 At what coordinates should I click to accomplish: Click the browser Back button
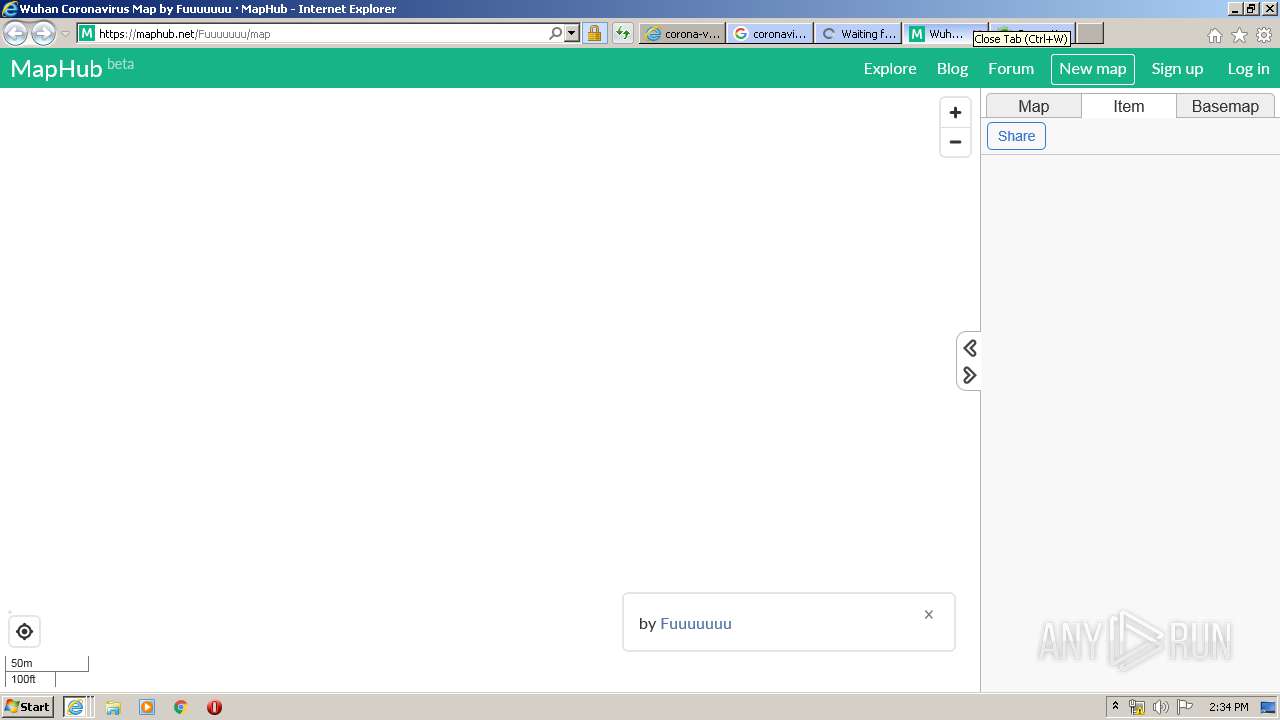point(16,33)
